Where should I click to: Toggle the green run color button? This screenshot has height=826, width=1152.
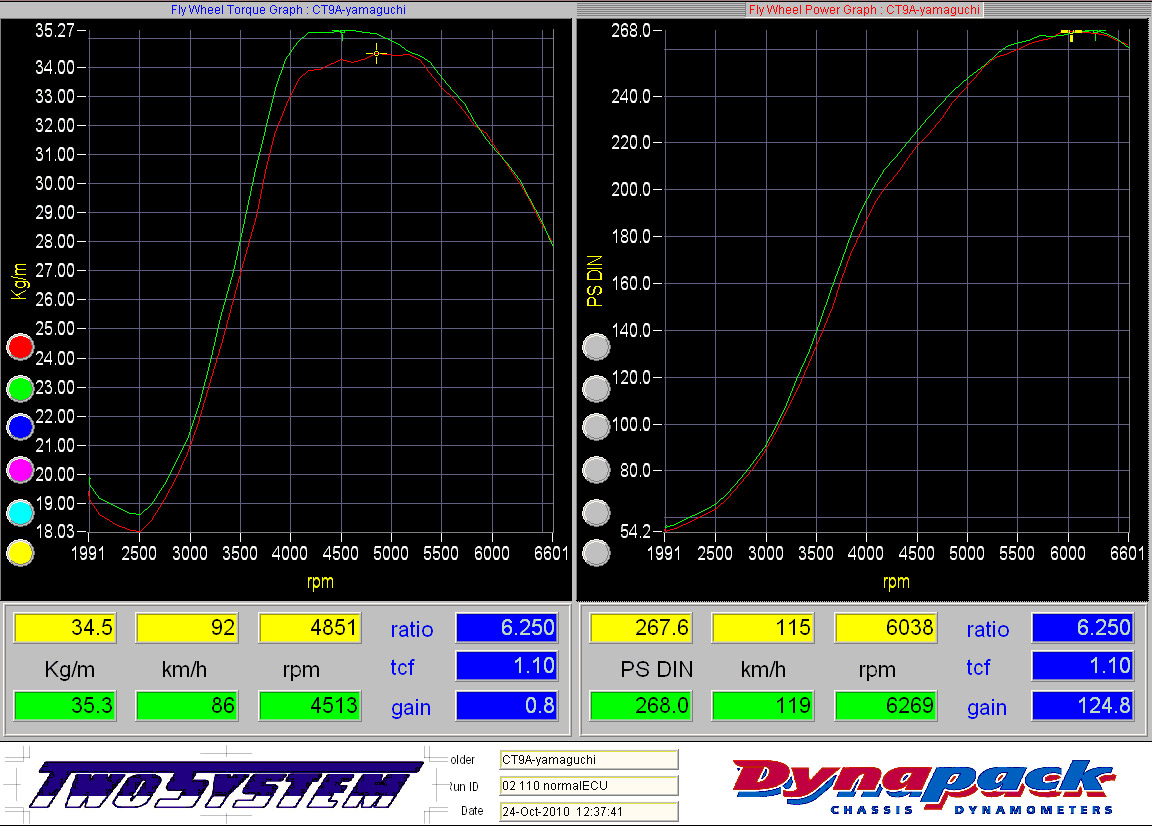pyautogui.click(x=20, y=388)
